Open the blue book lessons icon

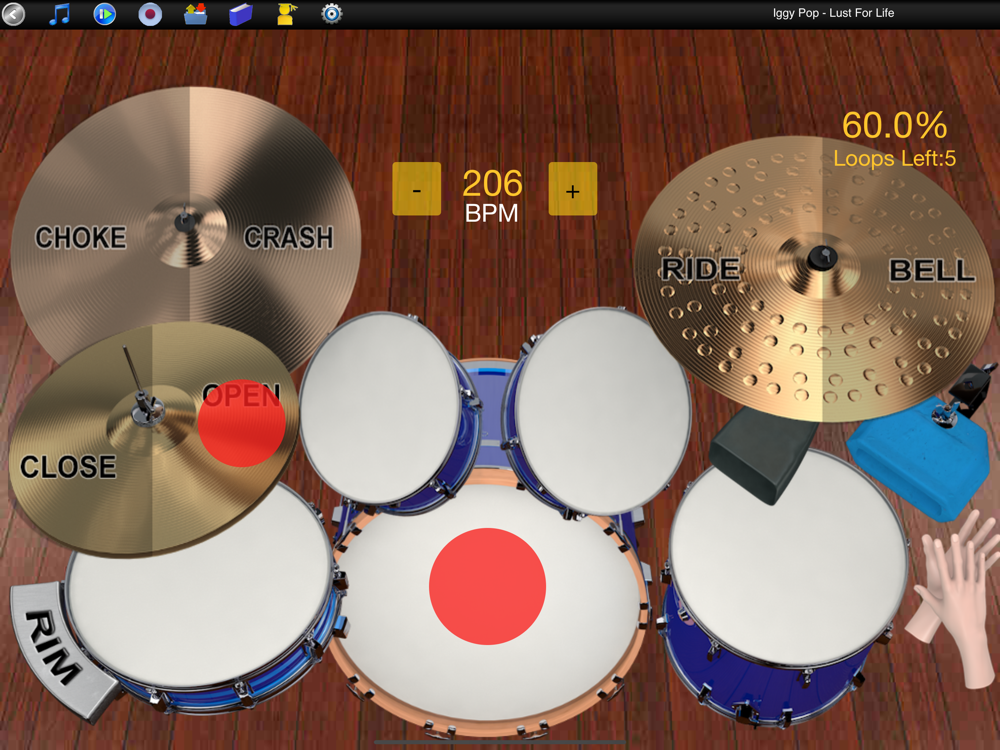240,13
